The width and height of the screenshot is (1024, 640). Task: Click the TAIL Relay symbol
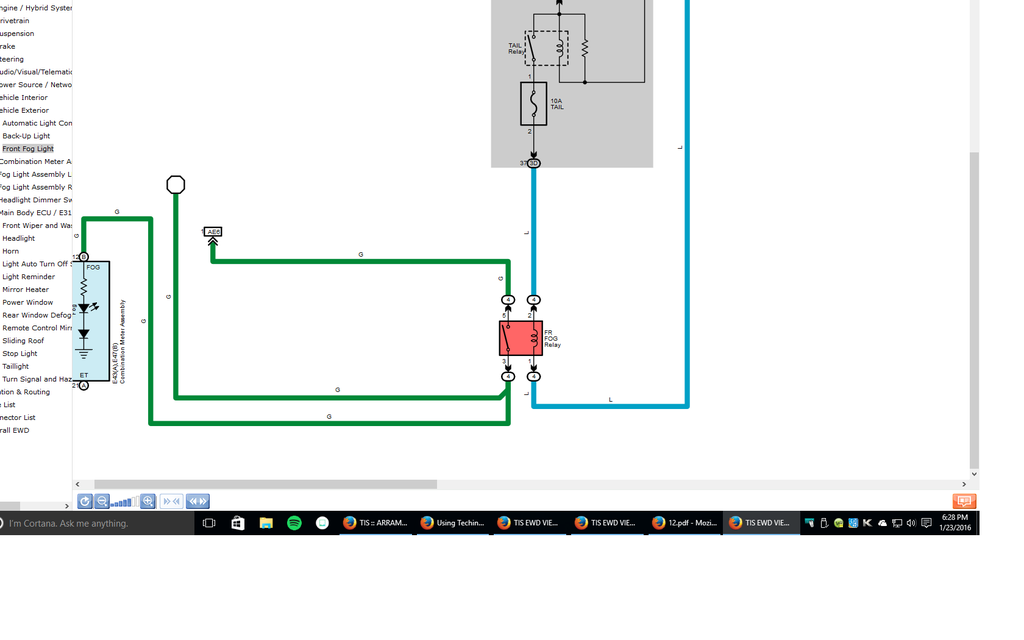[x=546, y=48]
